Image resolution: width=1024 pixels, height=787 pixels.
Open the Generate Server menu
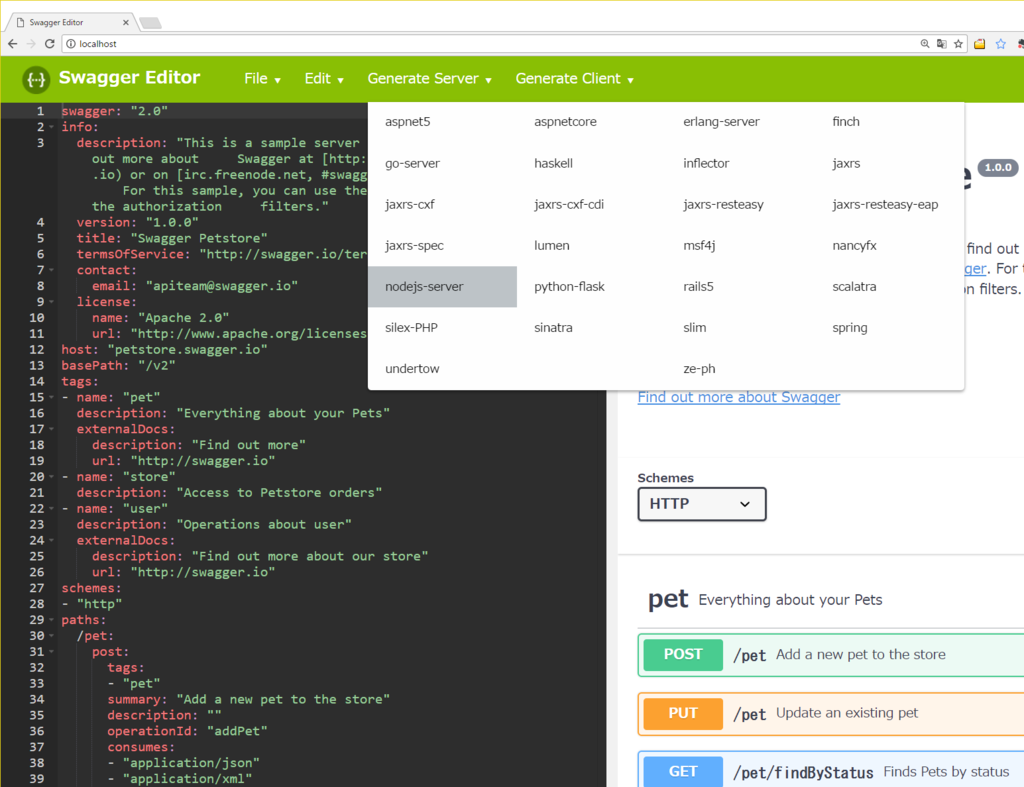pos(429,79)
